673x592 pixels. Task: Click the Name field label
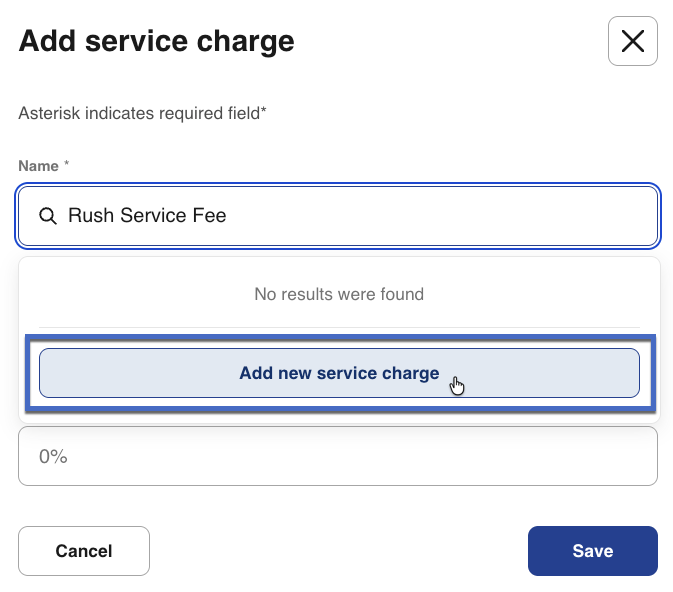tap(38, 165)
